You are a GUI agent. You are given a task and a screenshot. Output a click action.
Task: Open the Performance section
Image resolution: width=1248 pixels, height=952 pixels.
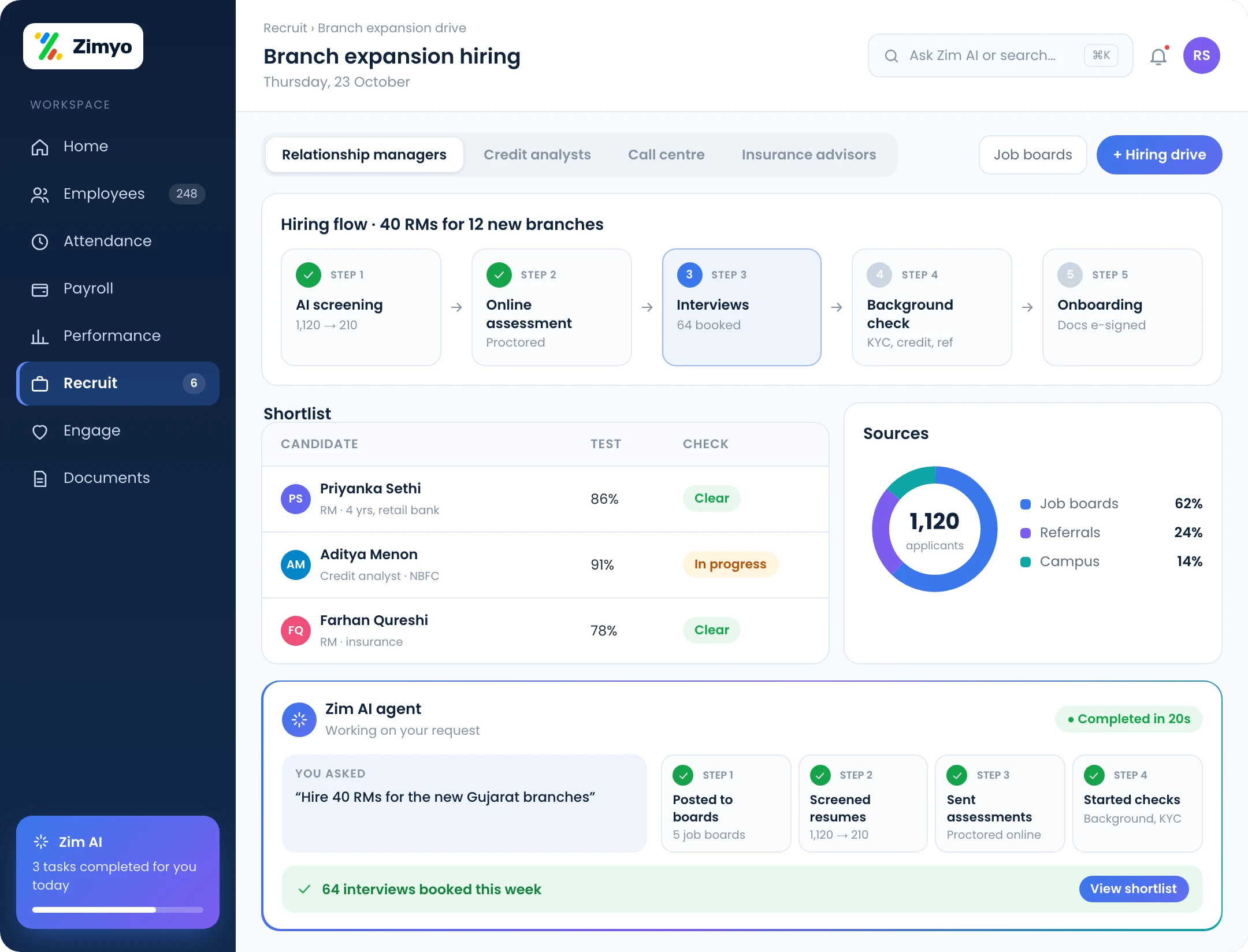(x=118, y=336)
